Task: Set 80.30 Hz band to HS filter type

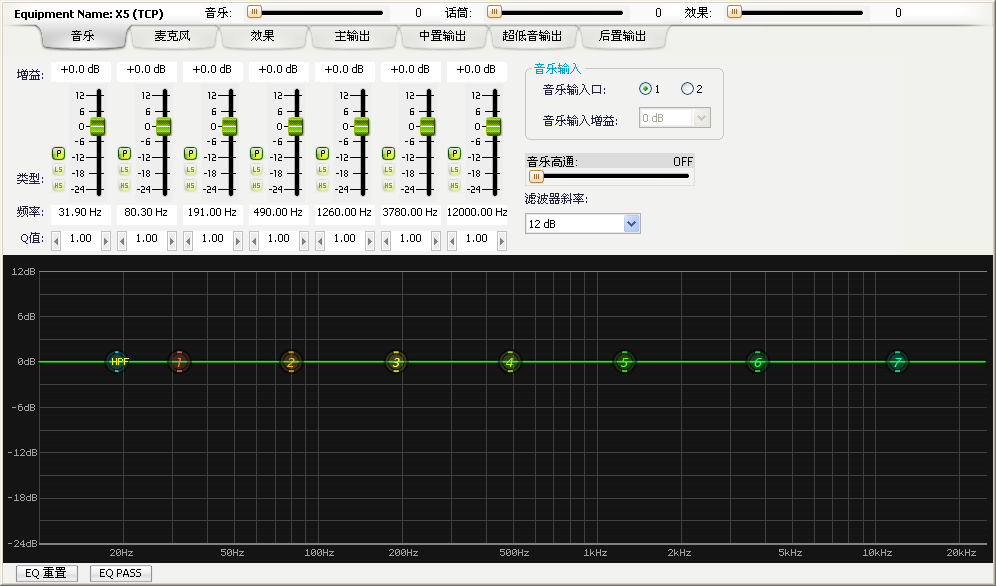Action: coord(124,185)
